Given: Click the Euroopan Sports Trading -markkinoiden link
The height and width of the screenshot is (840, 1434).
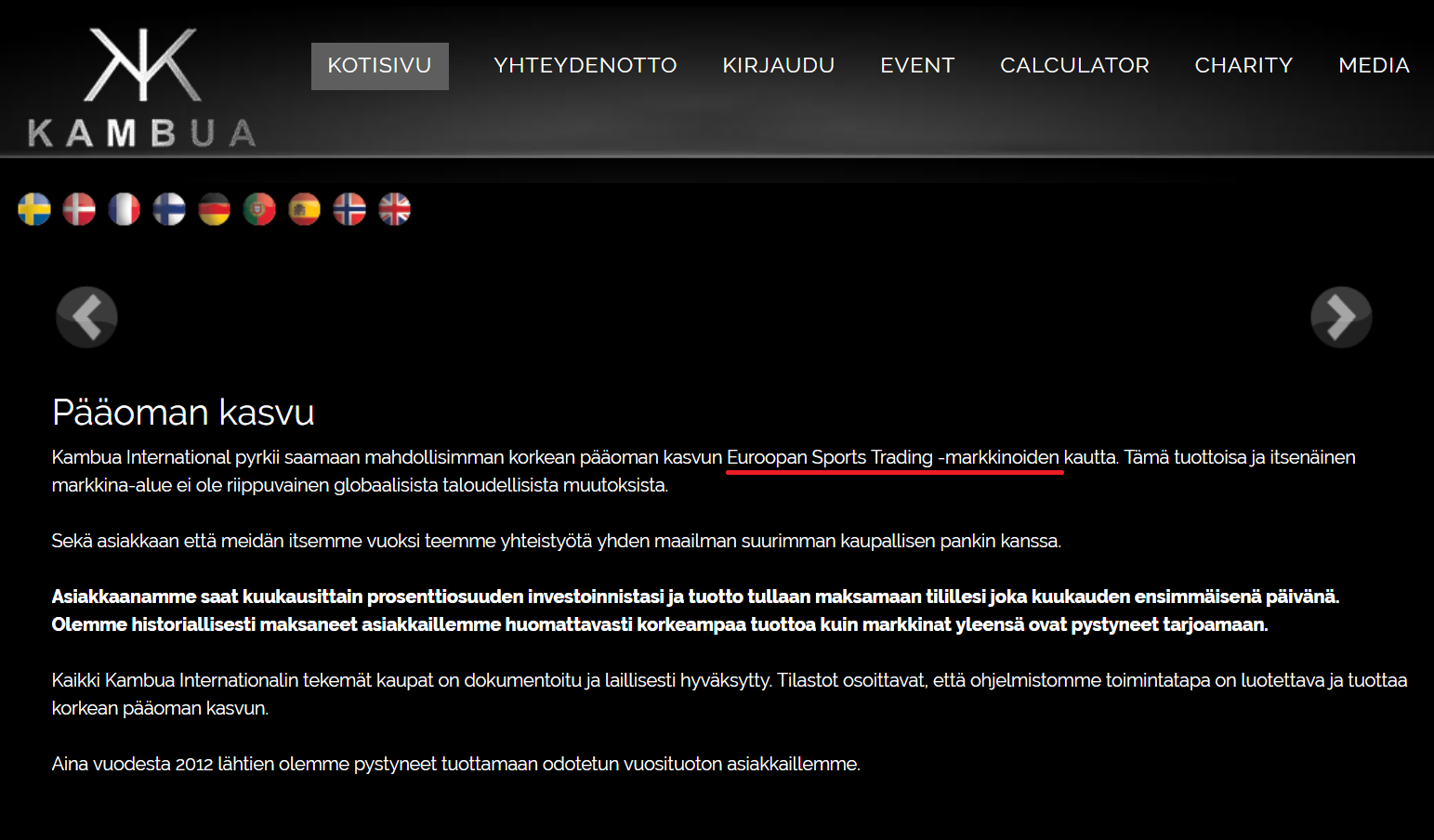Looking at the screenshot, I should point(893,457).
